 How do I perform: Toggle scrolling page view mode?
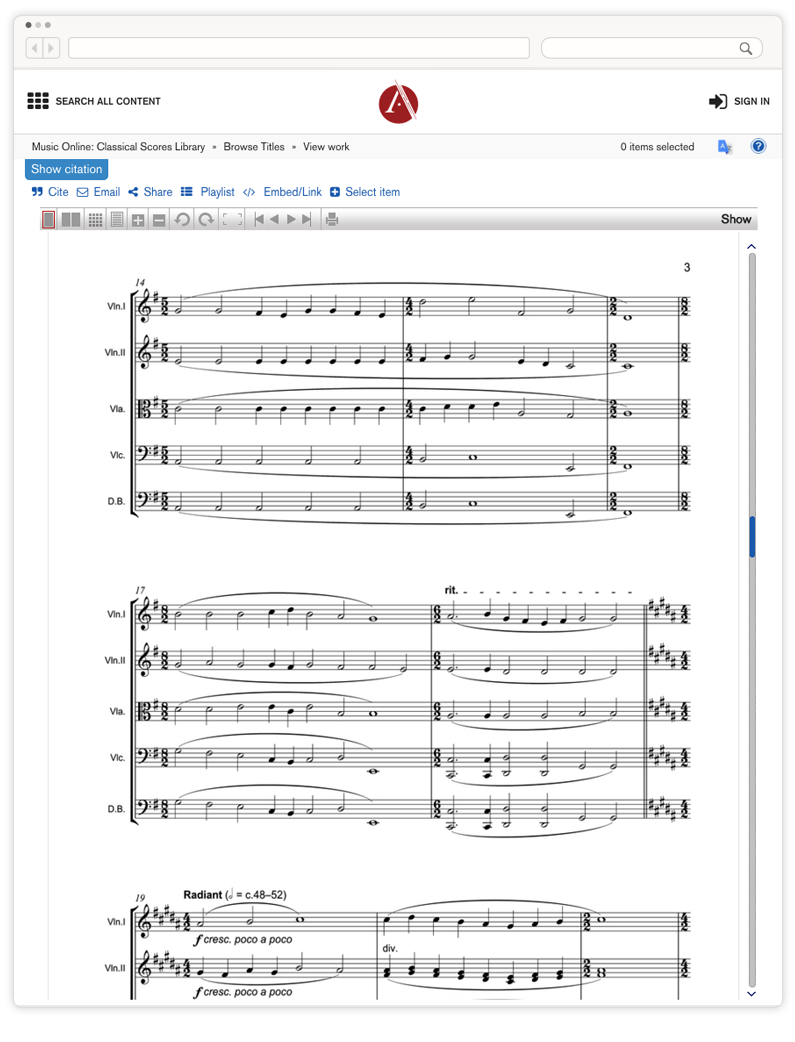117,220
